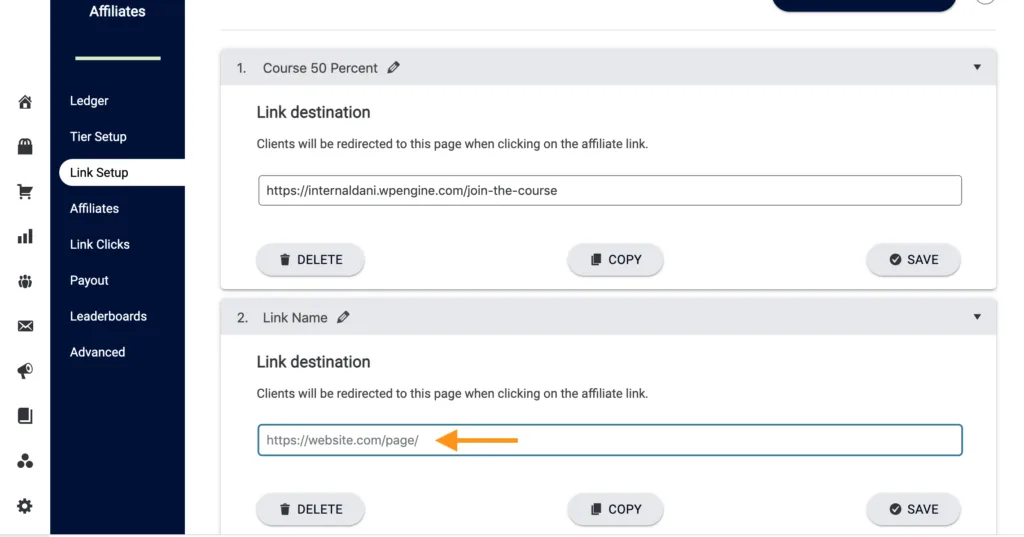Open the envelope mail icon in left rail

[x=25, y=326]
